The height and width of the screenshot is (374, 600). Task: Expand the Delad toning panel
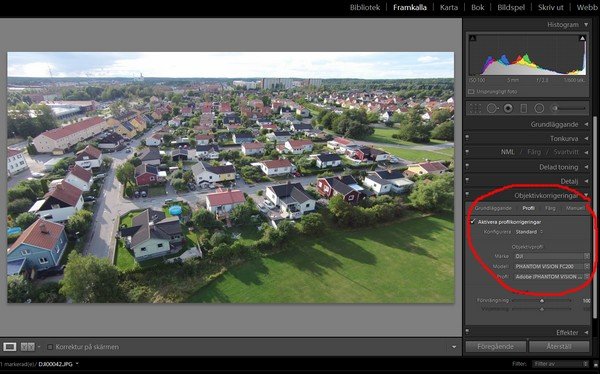[586, 167]
